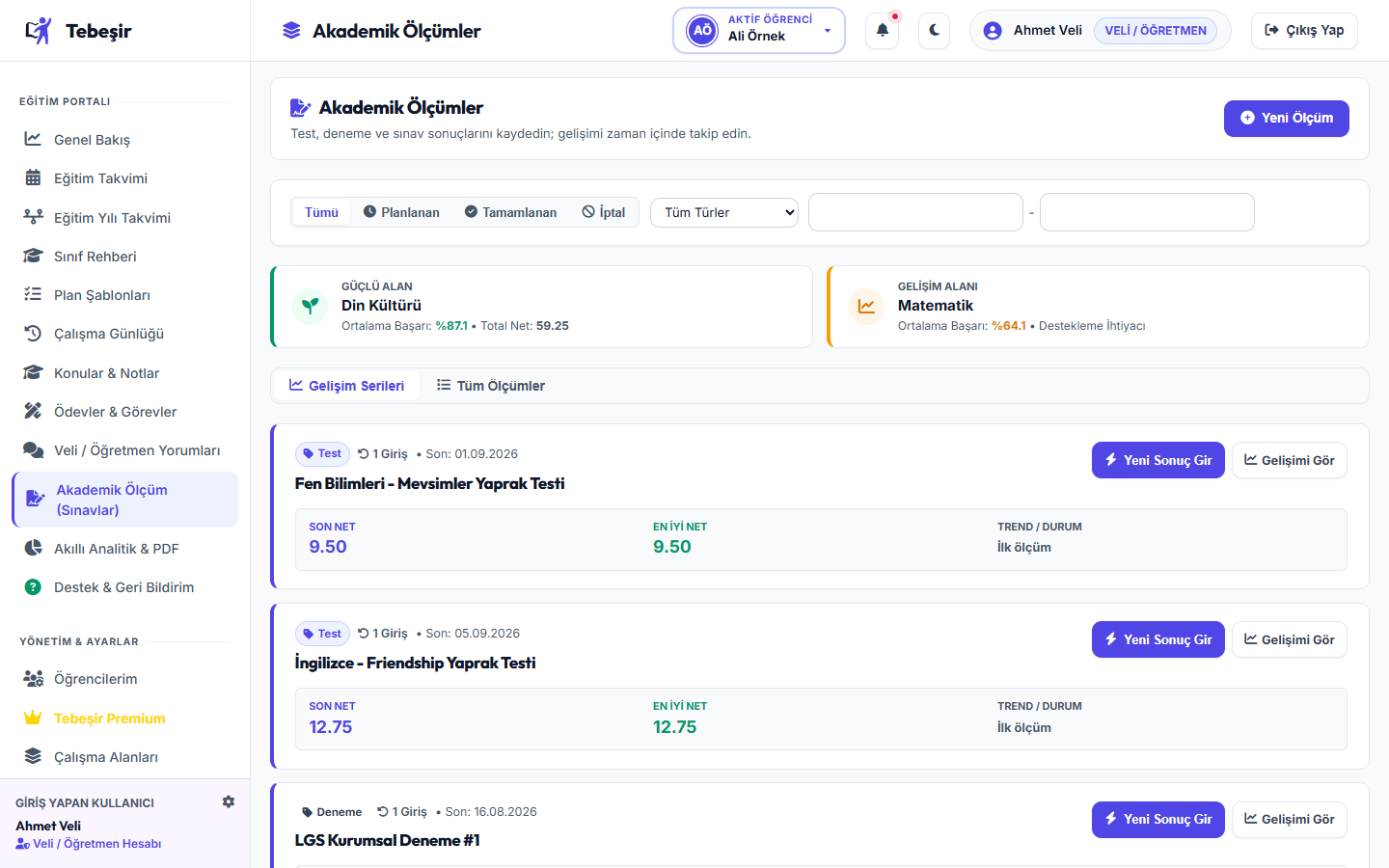Select the Tamamlanan status filter
The width and height of the screenshot is (1389, 868).
510,212
